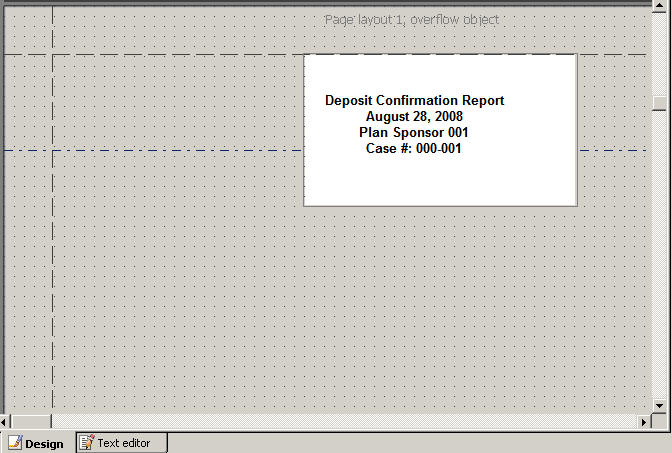672x453 pixels.
Task: Switch to the Design tab
Action: tap(36, 443)
